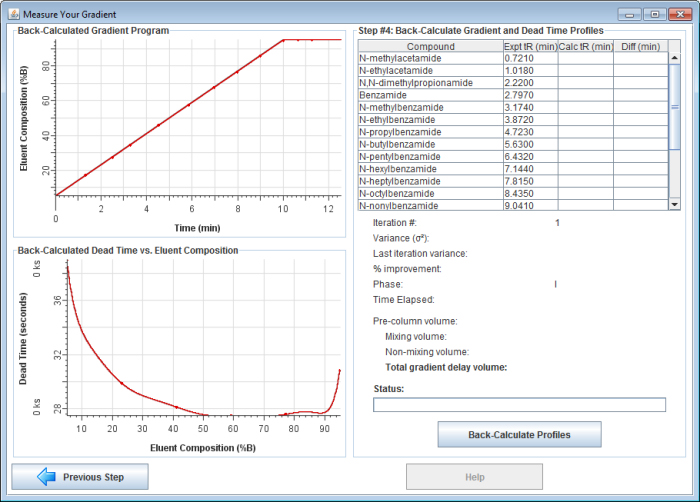Image resolution: width=700 pixels, height=502 pixels.
Task: Select the Compound column header
Action: (x=430, y=46)
